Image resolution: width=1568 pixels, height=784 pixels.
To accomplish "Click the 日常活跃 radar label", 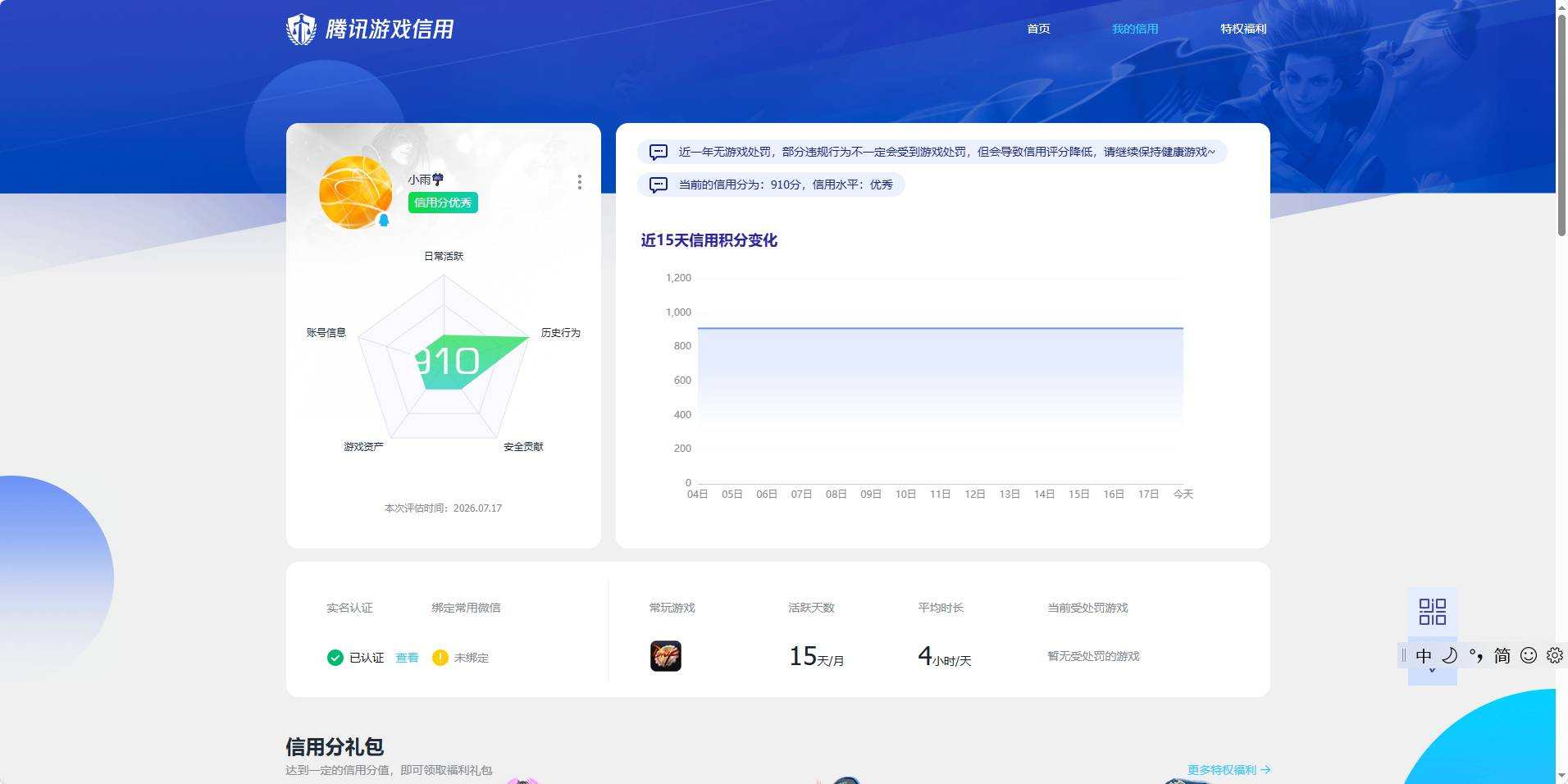I will pos(444,256).
